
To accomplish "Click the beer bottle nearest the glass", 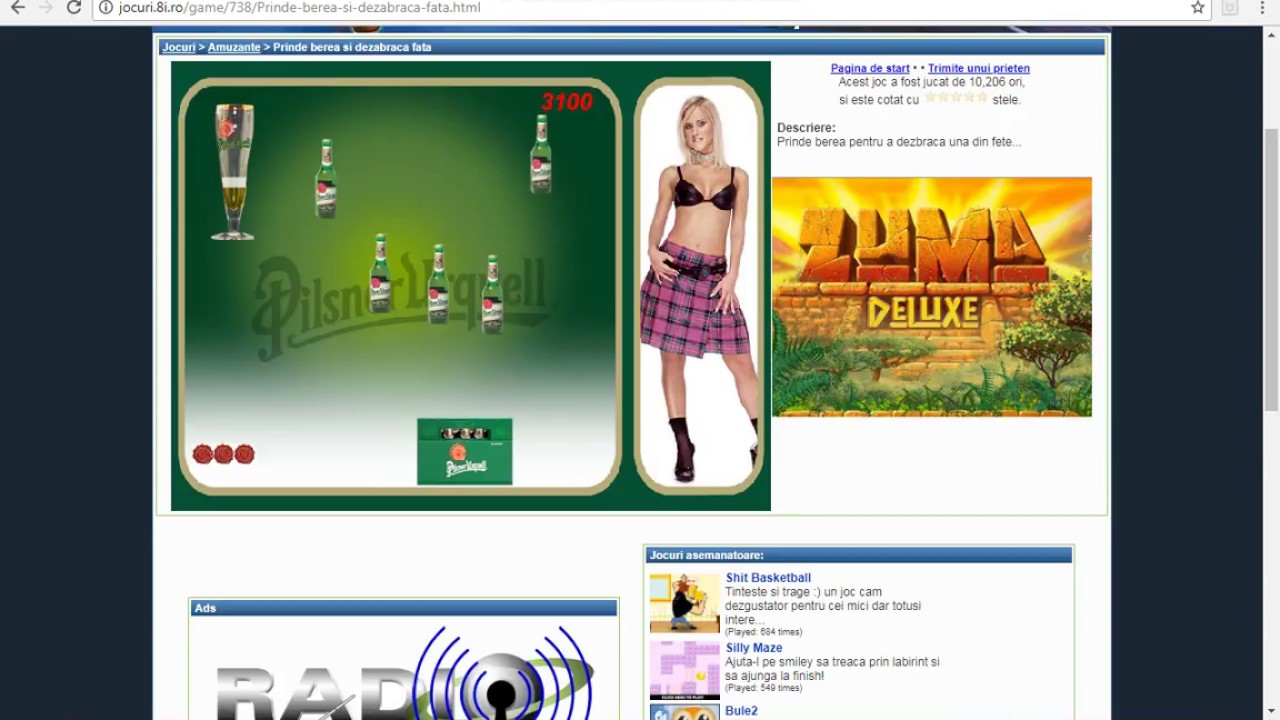I will point(326,179).
